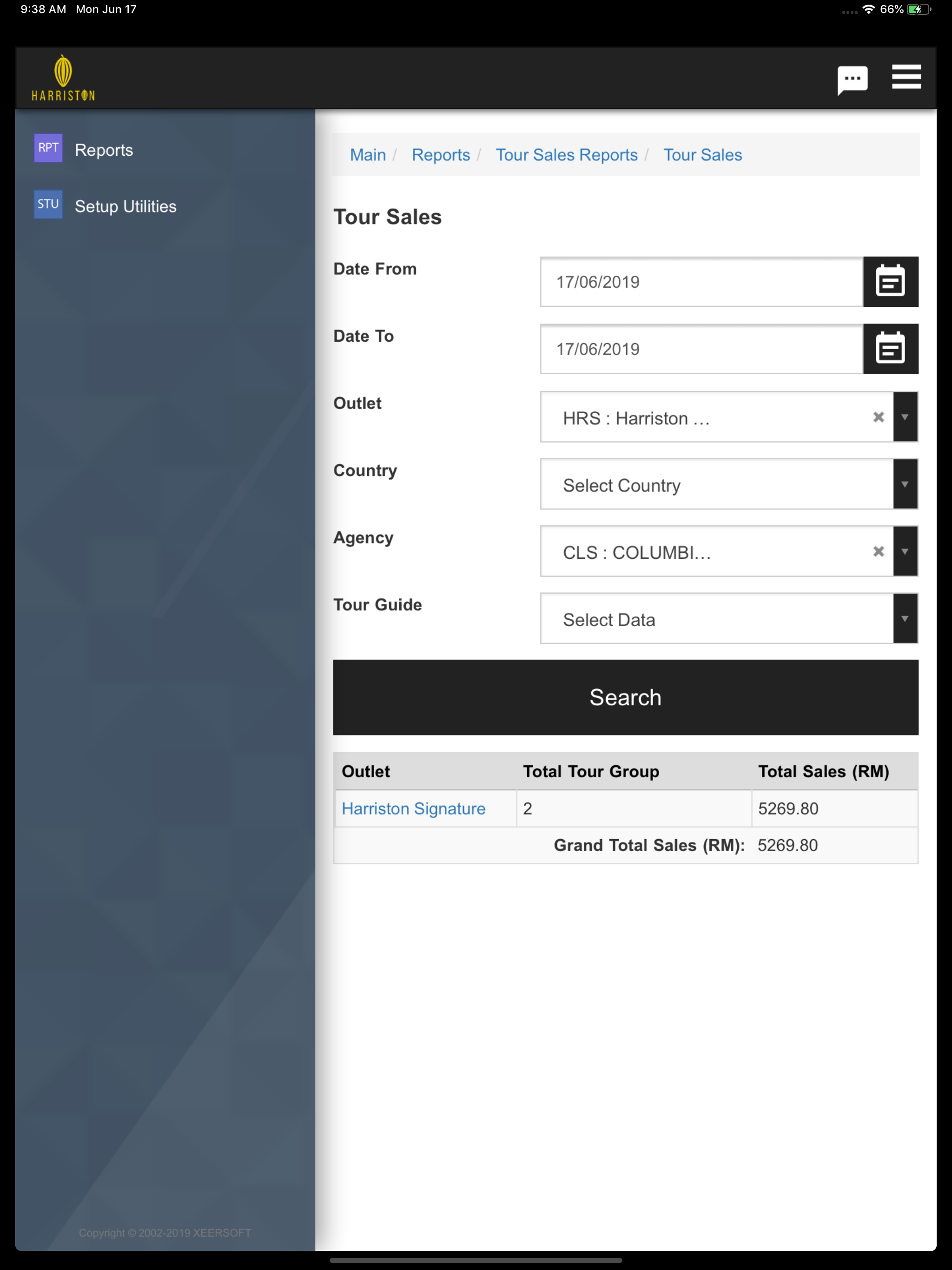Screen dimensions: 952x1270
Task: Open Reports in the sidebar
Action: pos(104,150)
